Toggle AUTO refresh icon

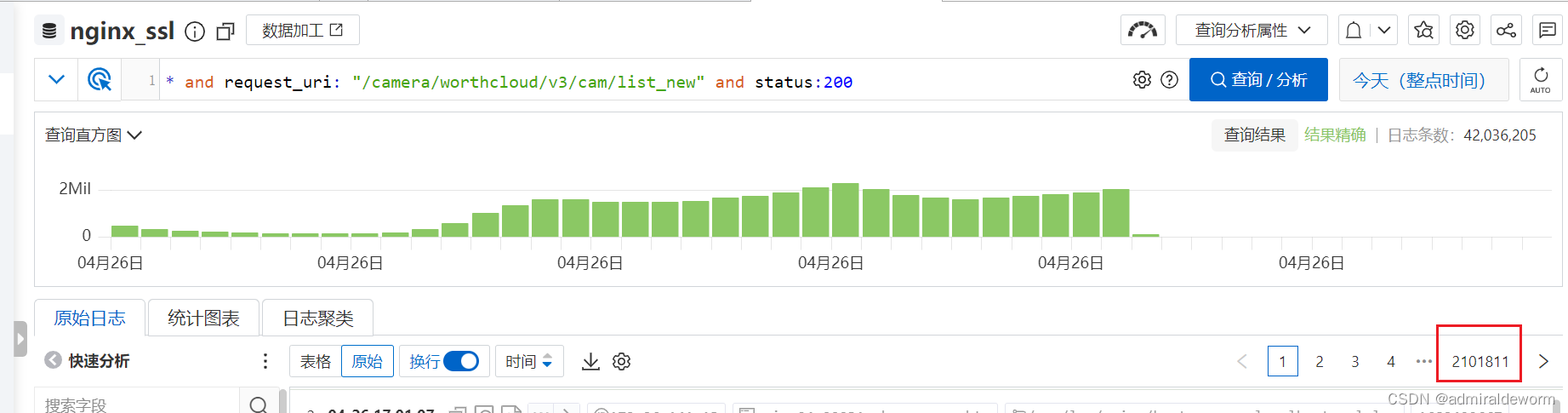point(1541,80)
